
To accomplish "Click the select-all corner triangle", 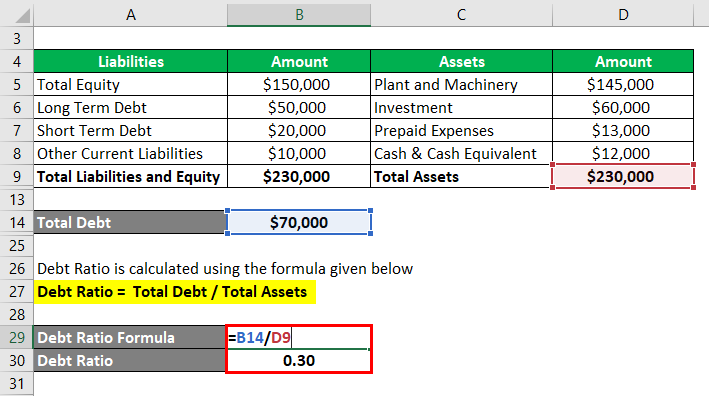I will (22, 15).
